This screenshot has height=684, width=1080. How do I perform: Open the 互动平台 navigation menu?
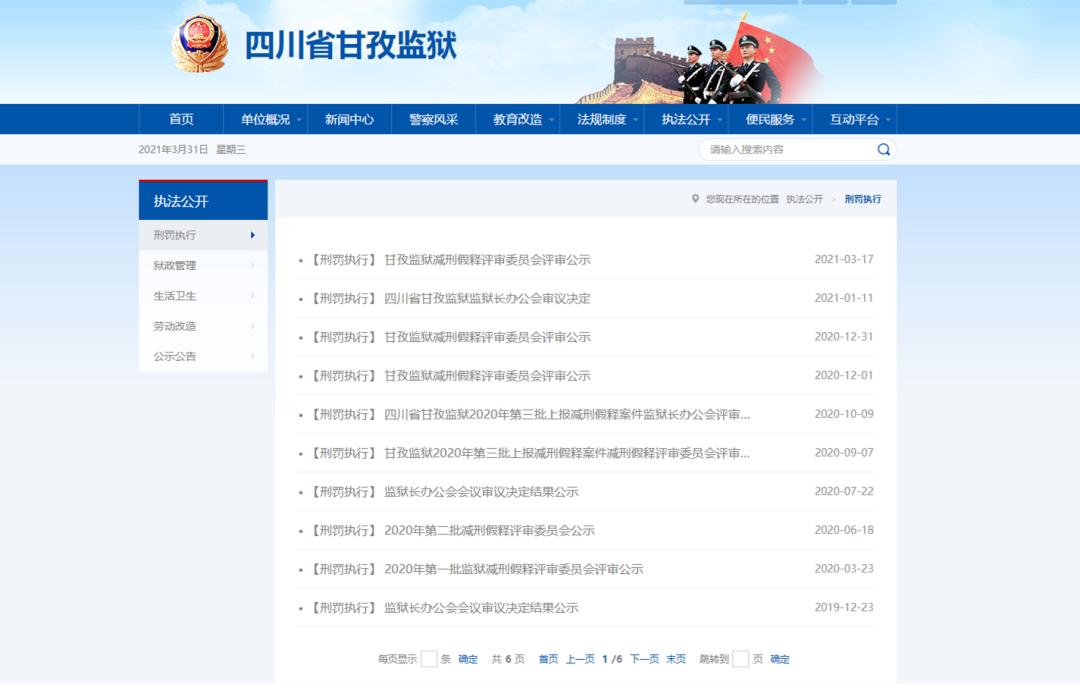pyautogui.click(x=854, y=119)
